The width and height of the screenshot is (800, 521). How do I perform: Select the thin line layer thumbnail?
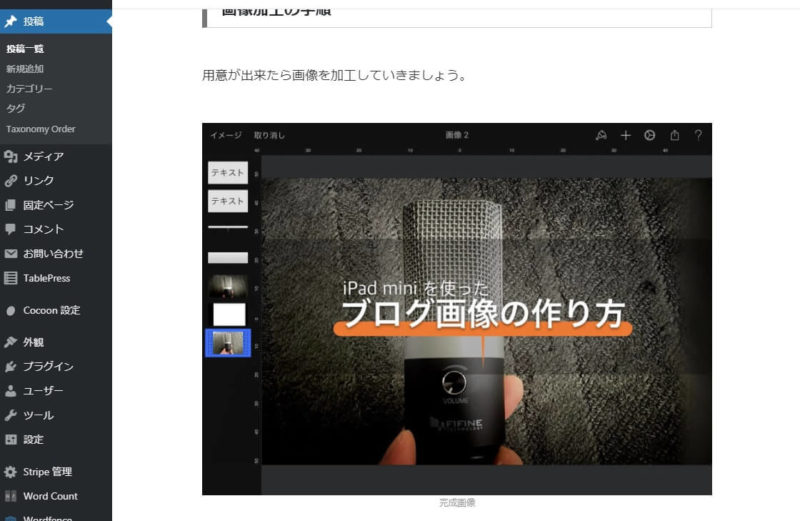tap(228, 227)
